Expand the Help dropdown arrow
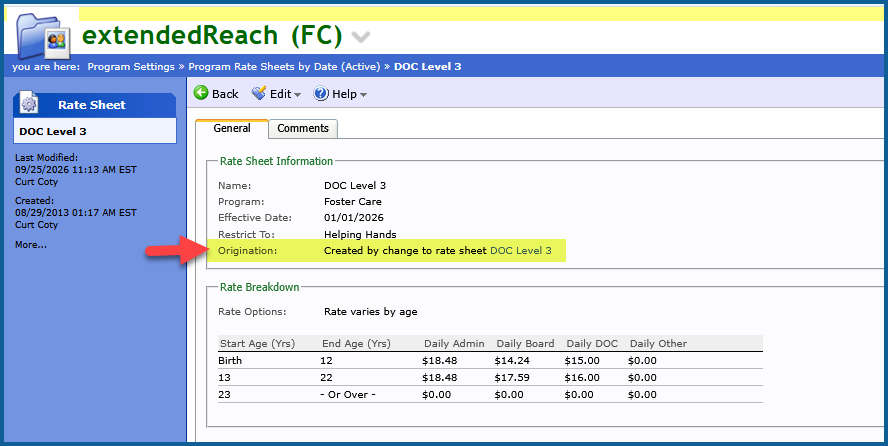888x446 pixels. [x=364, y=95]
